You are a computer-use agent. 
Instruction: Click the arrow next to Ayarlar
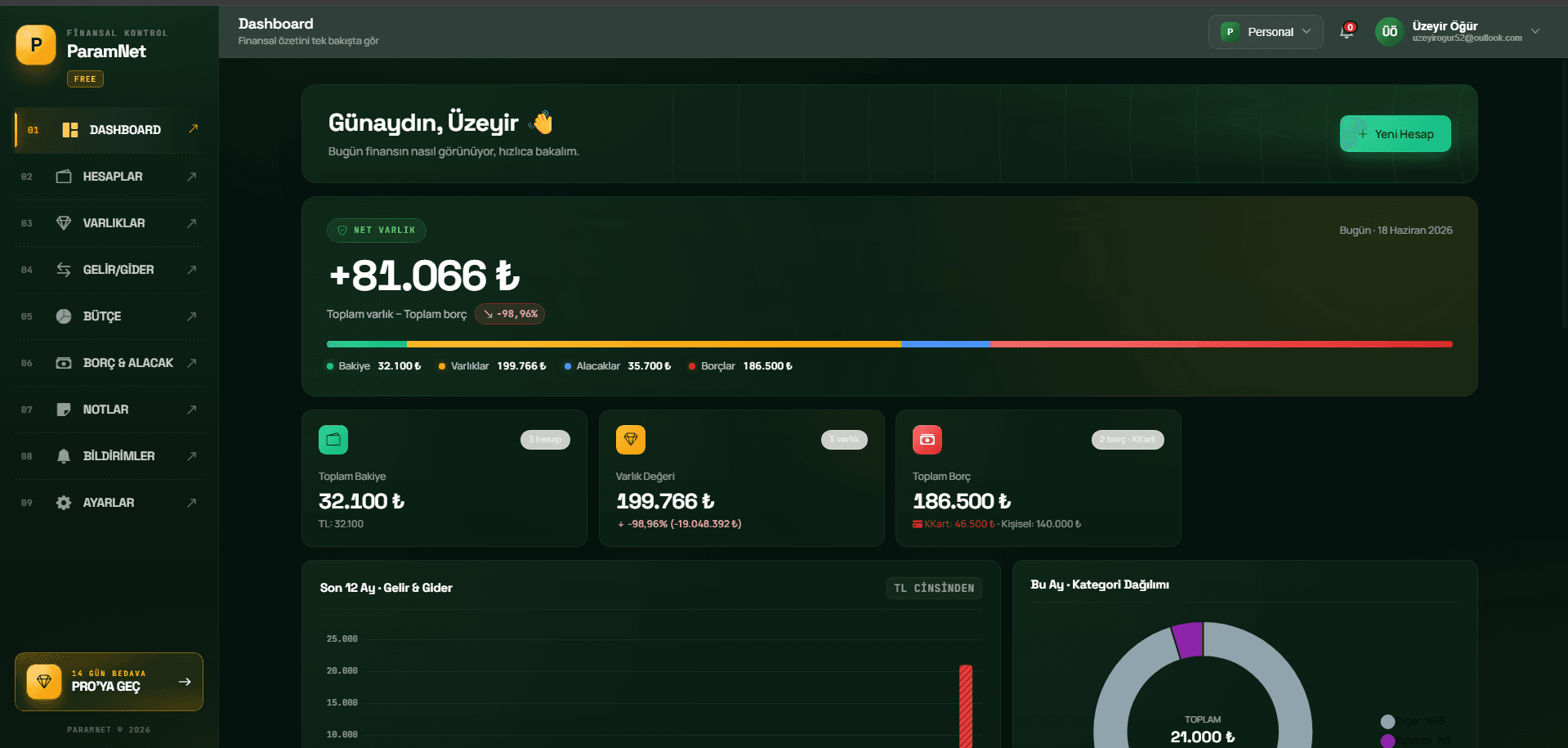[192, 503]
